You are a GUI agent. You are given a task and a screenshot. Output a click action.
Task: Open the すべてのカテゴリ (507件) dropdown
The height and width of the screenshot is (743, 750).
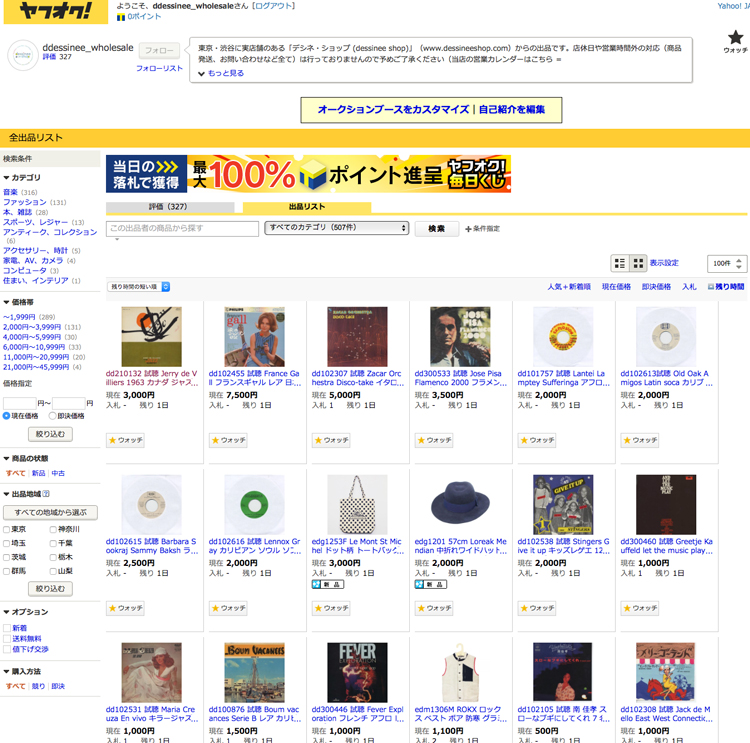point(336,228)
